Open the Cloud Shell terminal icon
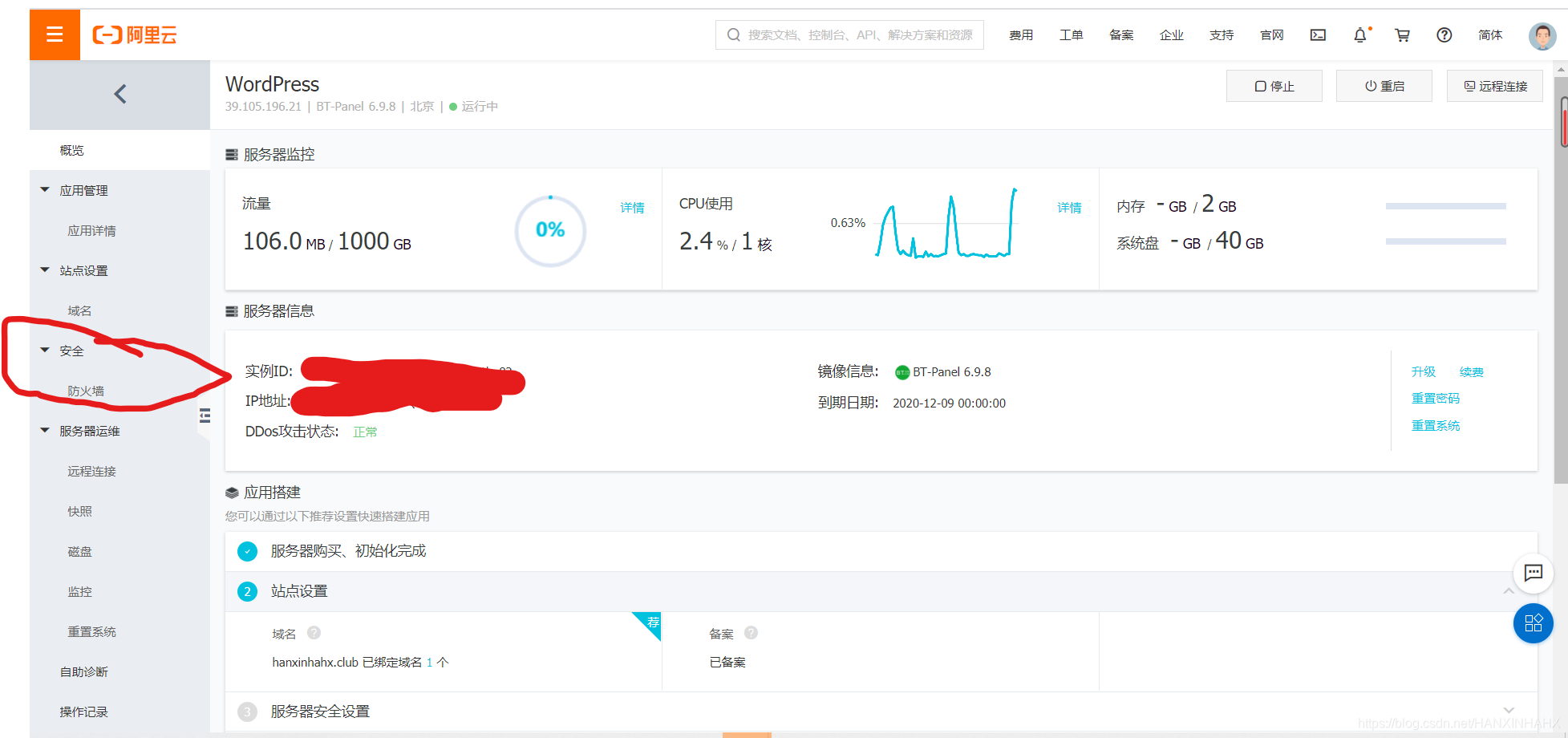This screenshot has height=738, width=1568. pyautogui.click(x=1318, y=34)
